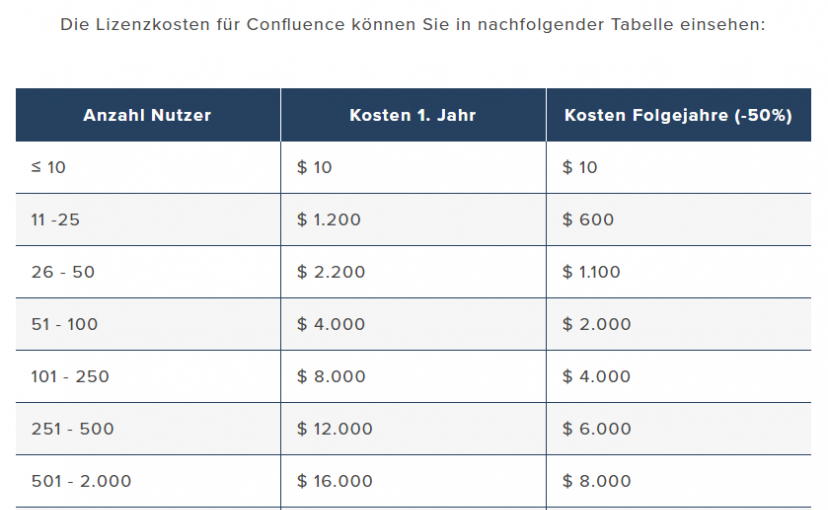Click follow-up cost for 501 - 2.000 users
This screenshot has height=510, width=828.
(x=597, y=481)
